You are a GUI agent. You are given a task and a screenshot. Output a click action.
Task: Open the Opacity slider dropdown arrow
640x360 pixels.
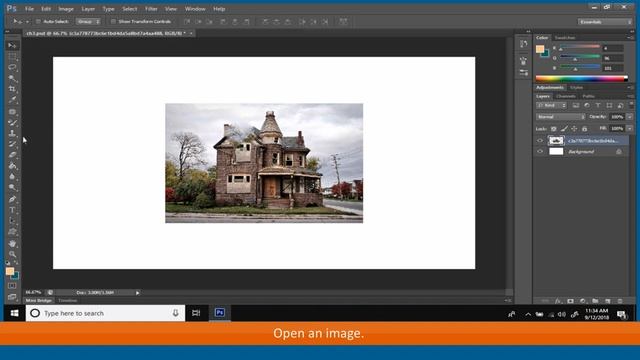(x=630, y=117)
